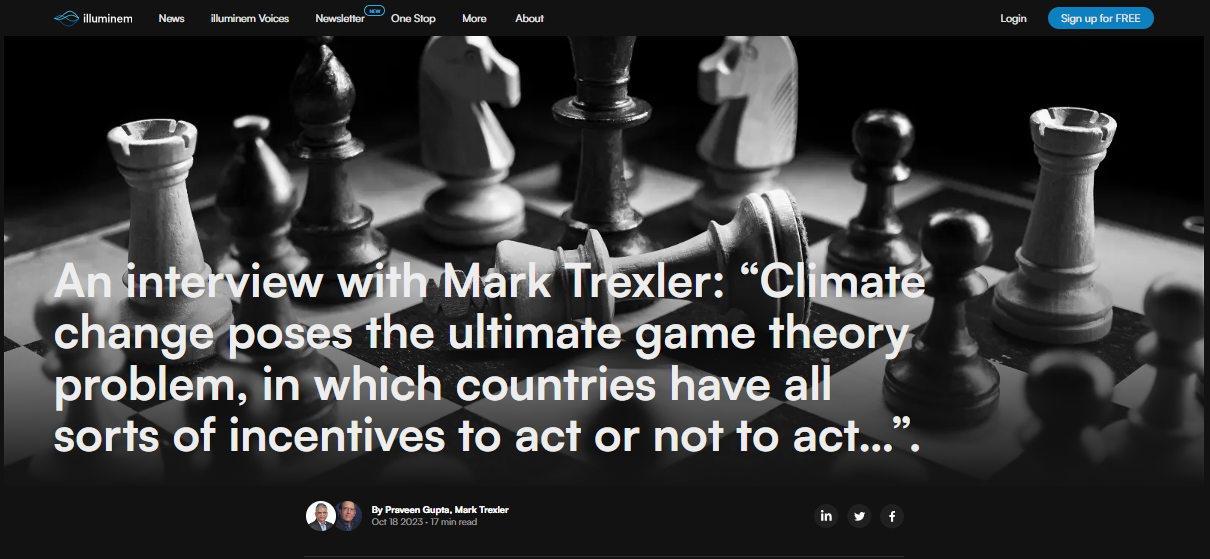This screenshot has height=559, width=1210.
Task: Open Mark Trexler's author avatar
Action: coord(348,516)
